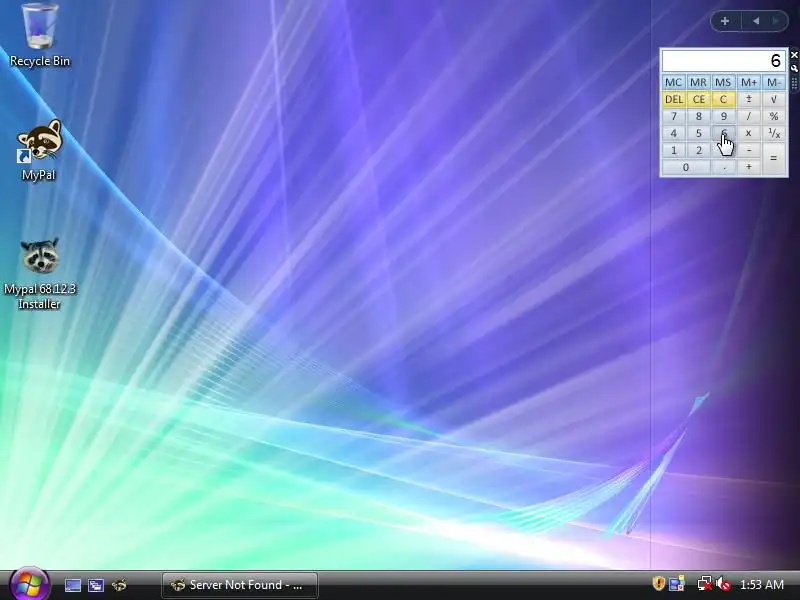Store value with MS key
This screenshot has width=800, height=600.
tap(723, 82)
